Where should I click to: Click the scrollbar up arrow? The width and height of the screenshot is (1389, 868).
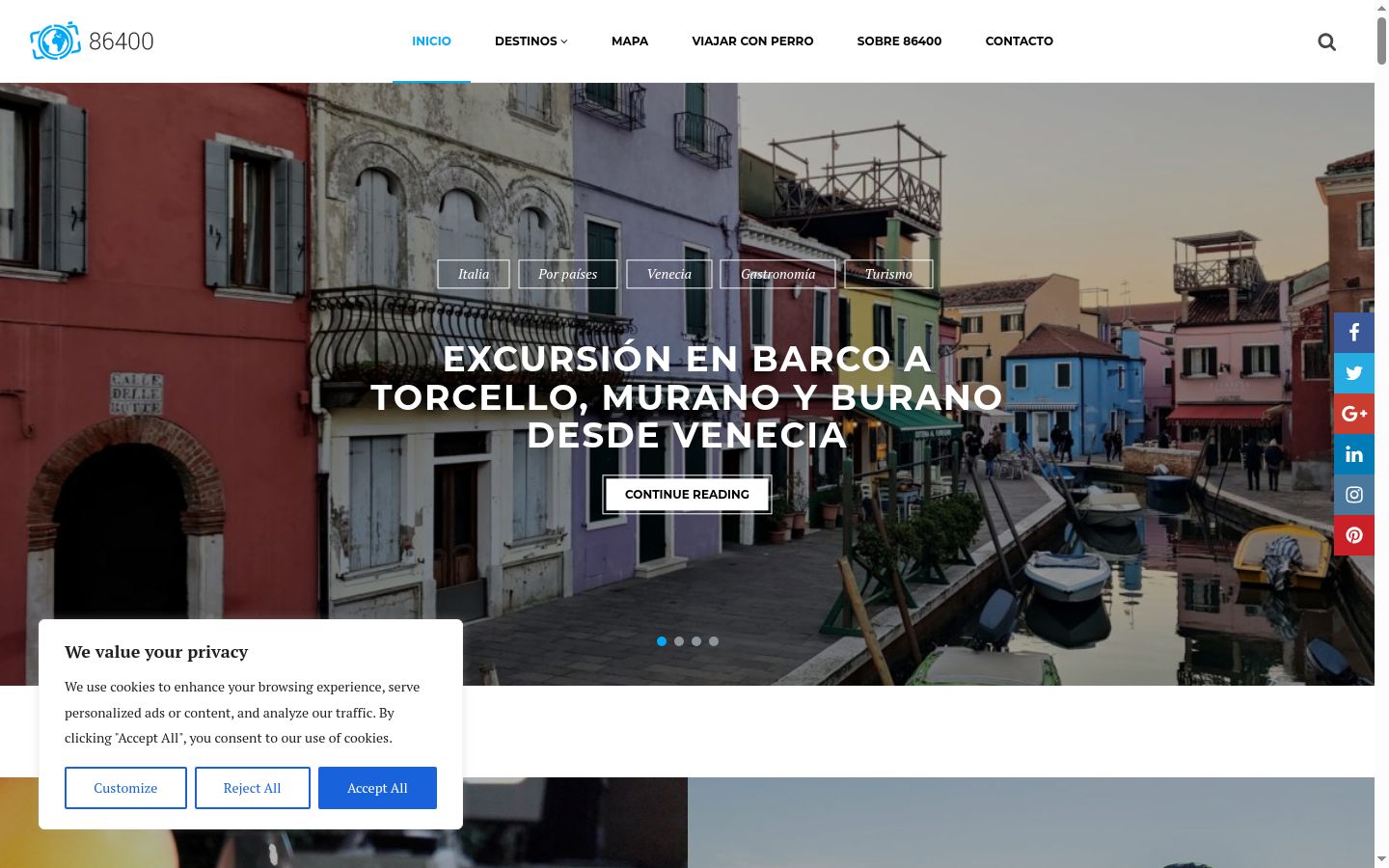1381,7
